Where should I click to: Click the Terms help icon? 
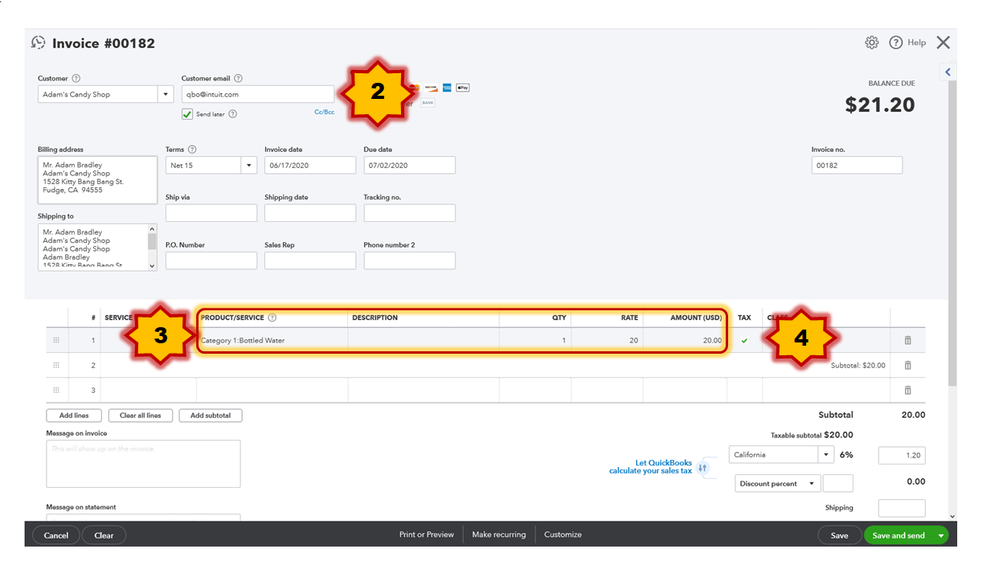click(x=192, y=149)
